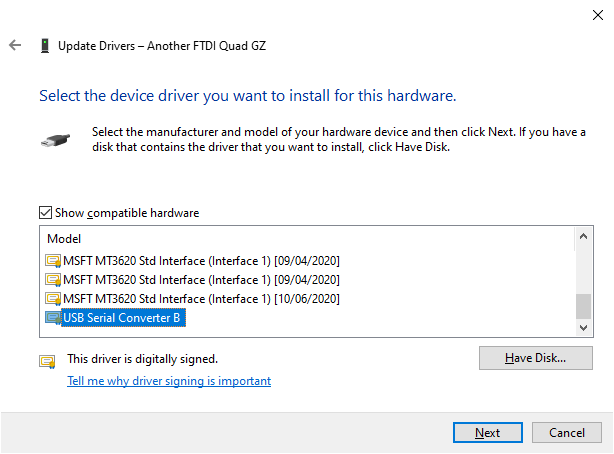This screenshot has height=454, width=614.
Task: Click the USB Serial Converter B driver icon
Action: point(53,319)
